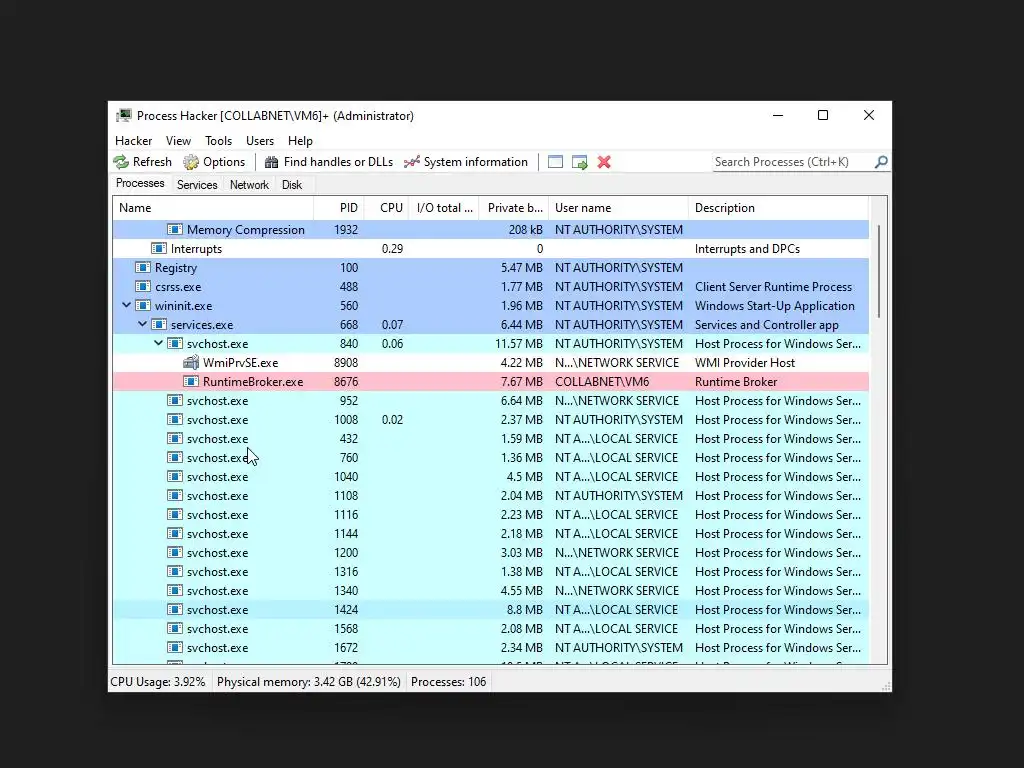1024x768 pixels.
Task: Click the services.exe process icon
Action: (159, 324)
